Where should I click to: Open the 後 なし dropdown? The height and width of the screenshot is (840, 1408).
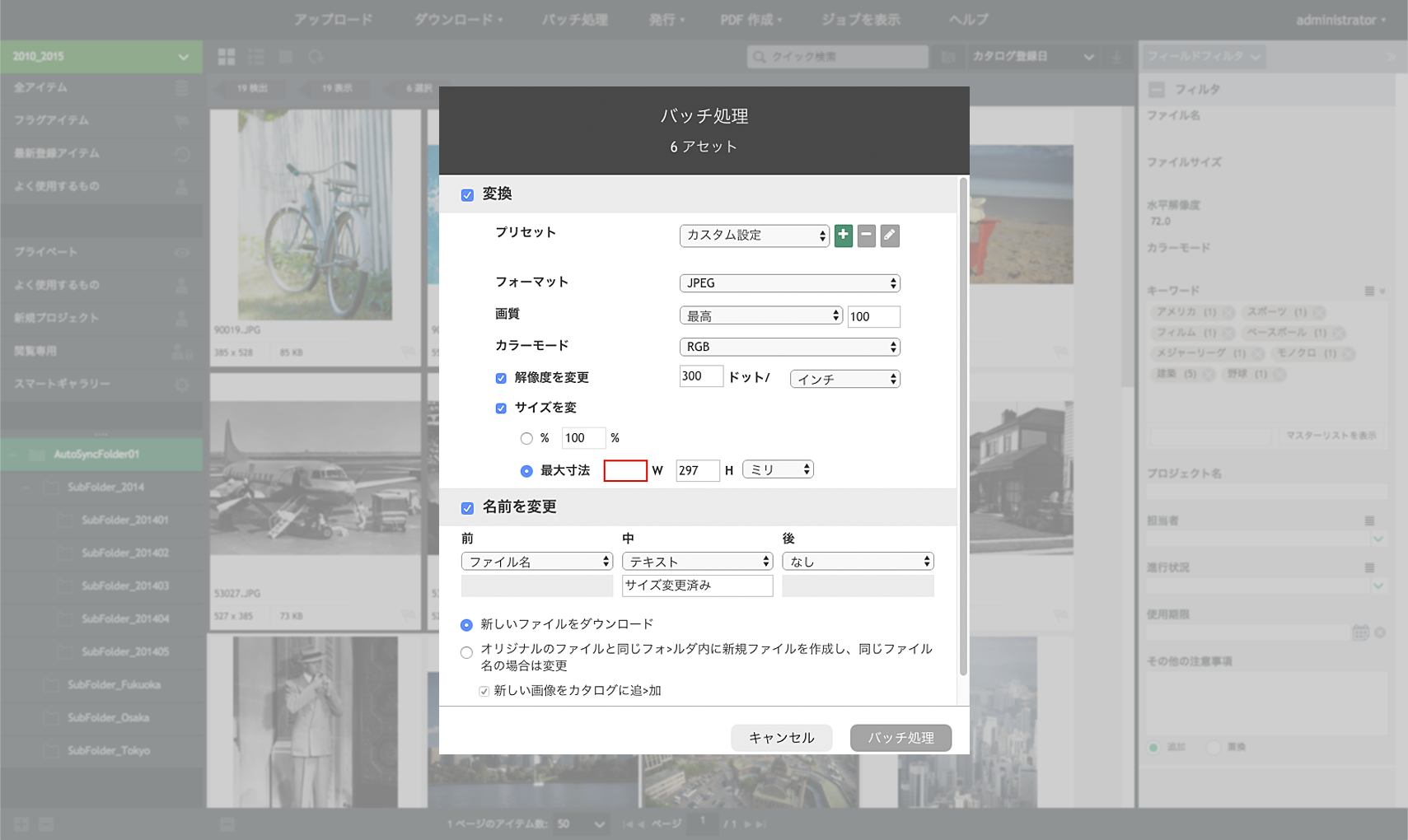pyautogui.click(x=858, y=562)
